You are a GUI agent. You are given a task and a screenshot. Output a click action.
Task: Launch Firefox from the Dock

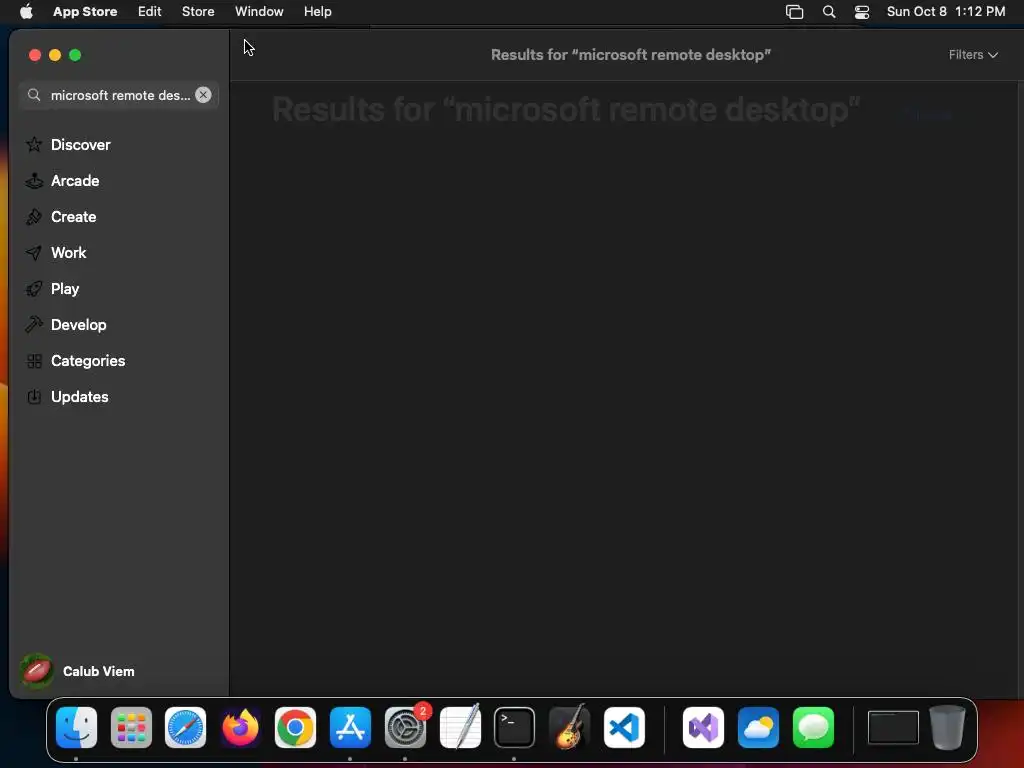click(240, 728)
